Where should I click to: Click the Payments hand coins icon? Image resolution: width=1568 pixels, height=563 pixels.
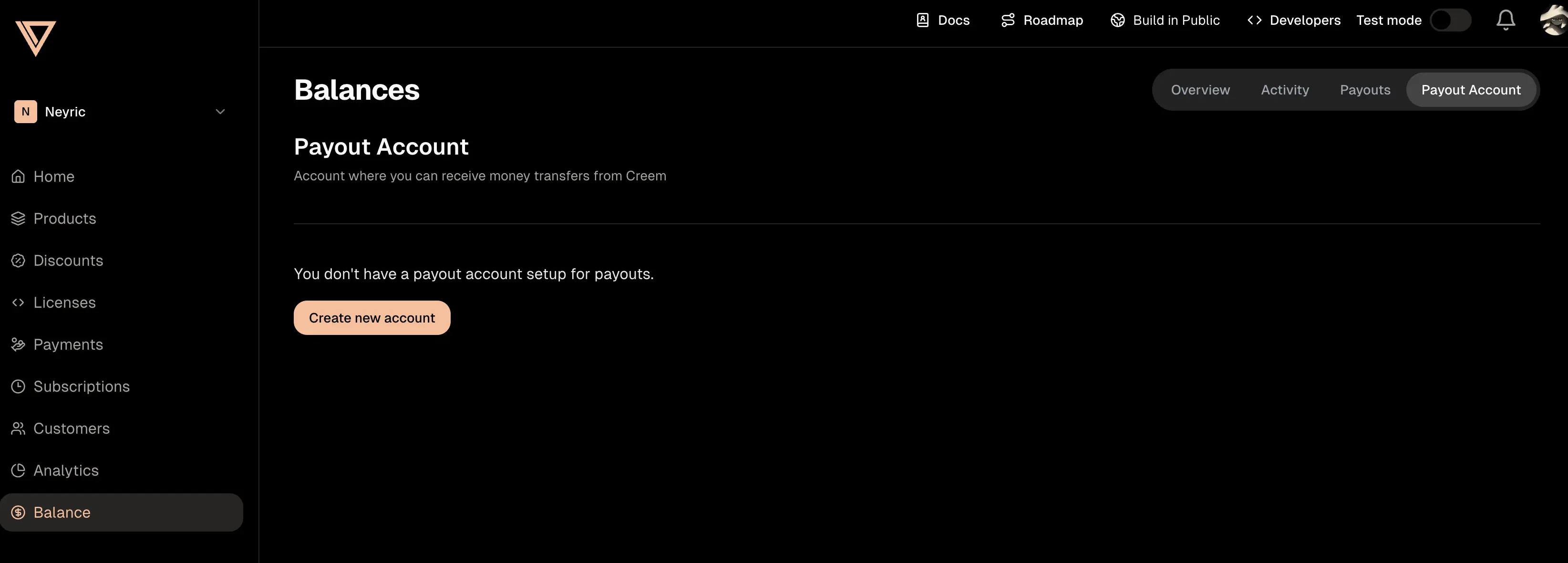18,345
